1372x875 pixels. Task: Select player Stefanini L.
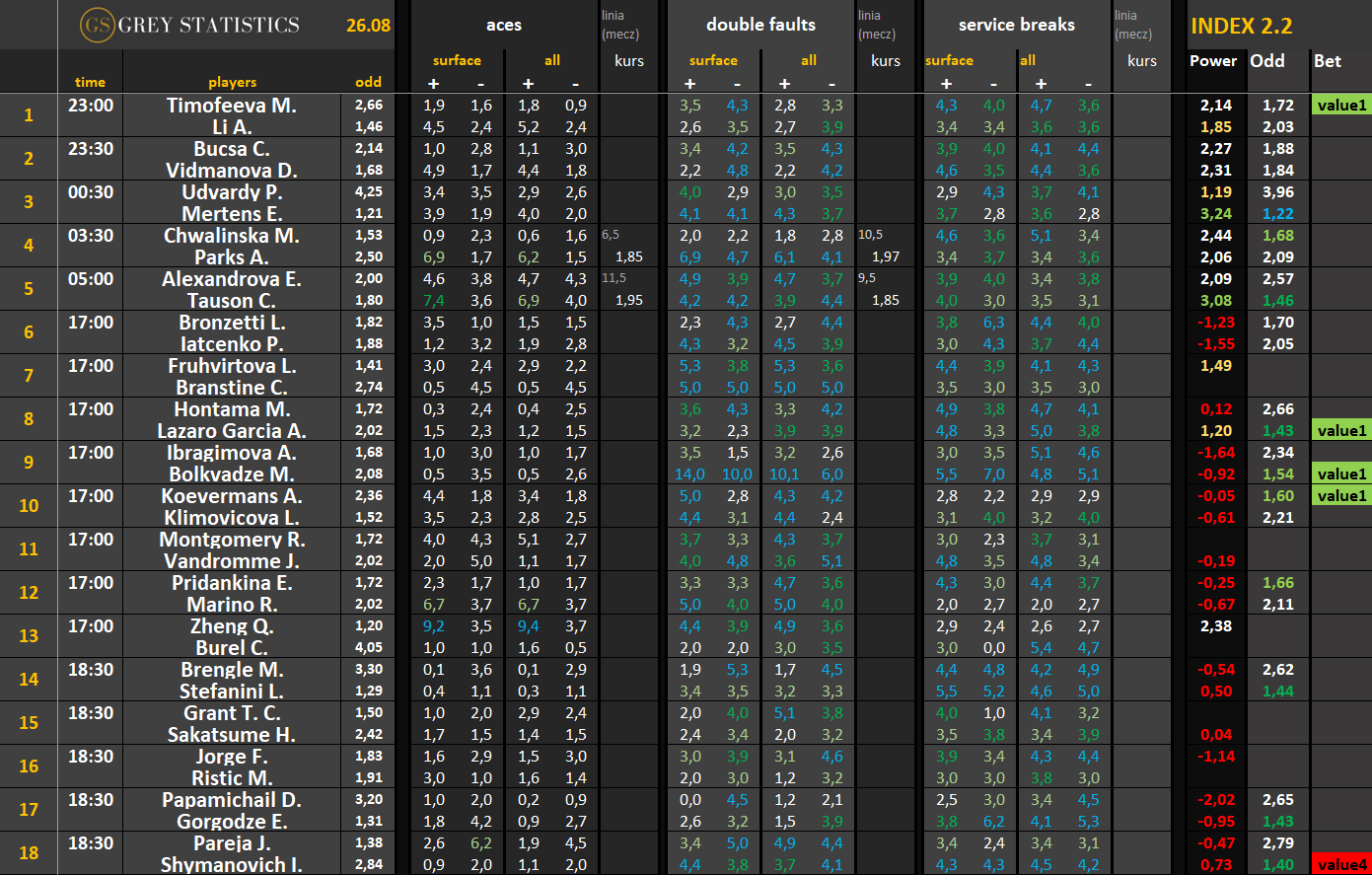click(232, 691)
